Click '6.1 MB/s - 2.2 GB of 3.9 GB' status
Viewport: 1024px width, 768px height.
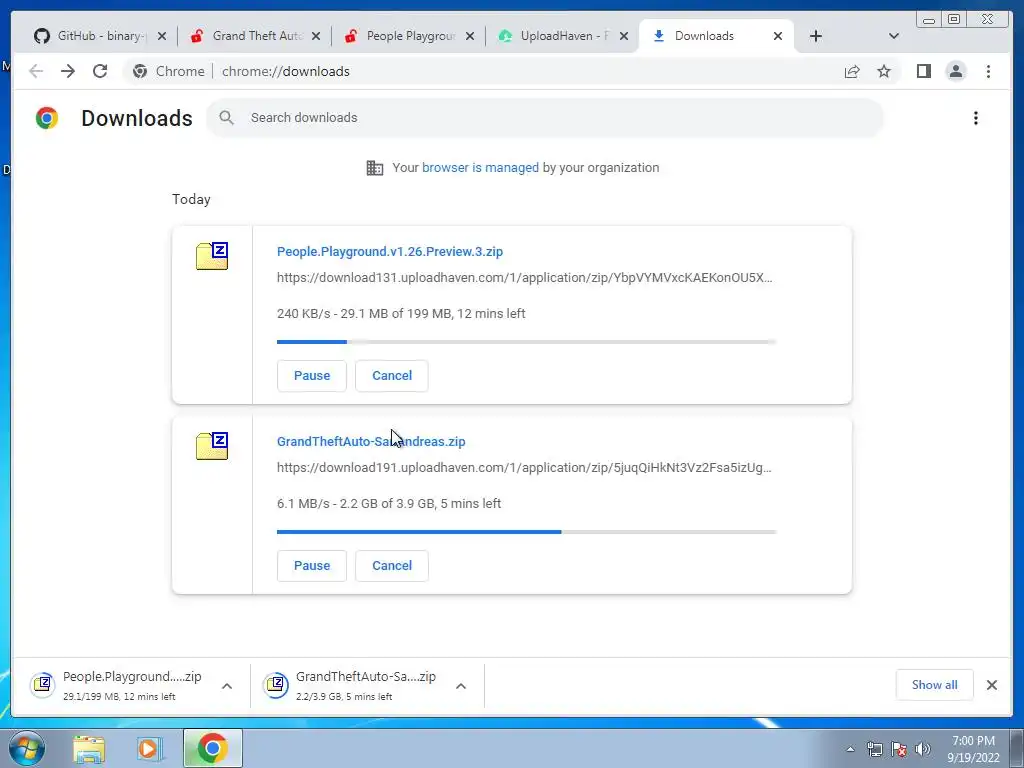coord(389,504)
